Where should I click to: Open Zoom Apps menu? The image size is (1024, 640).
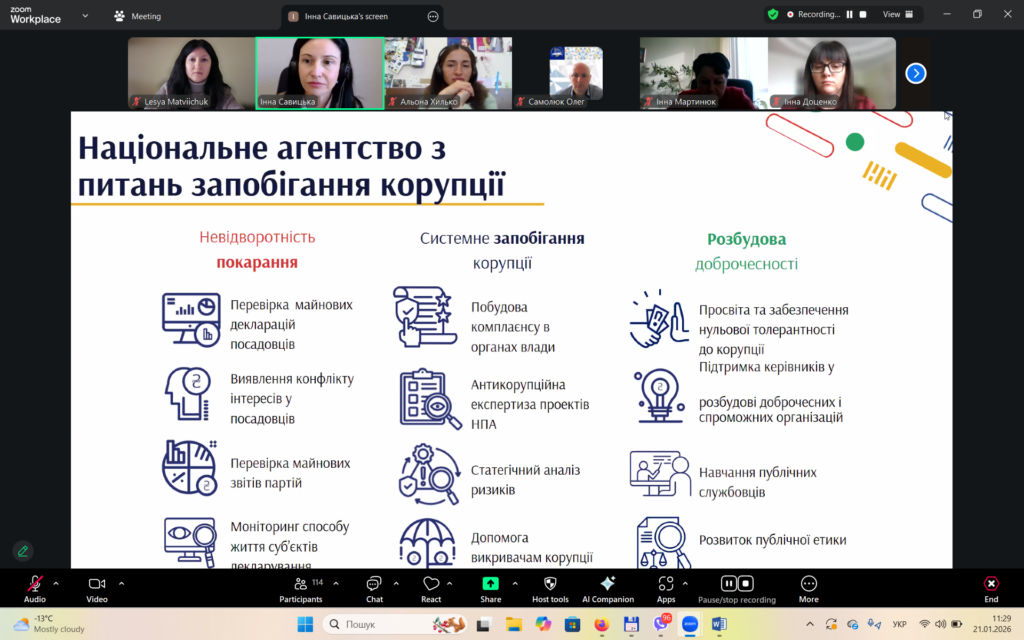tap(666, 584)
